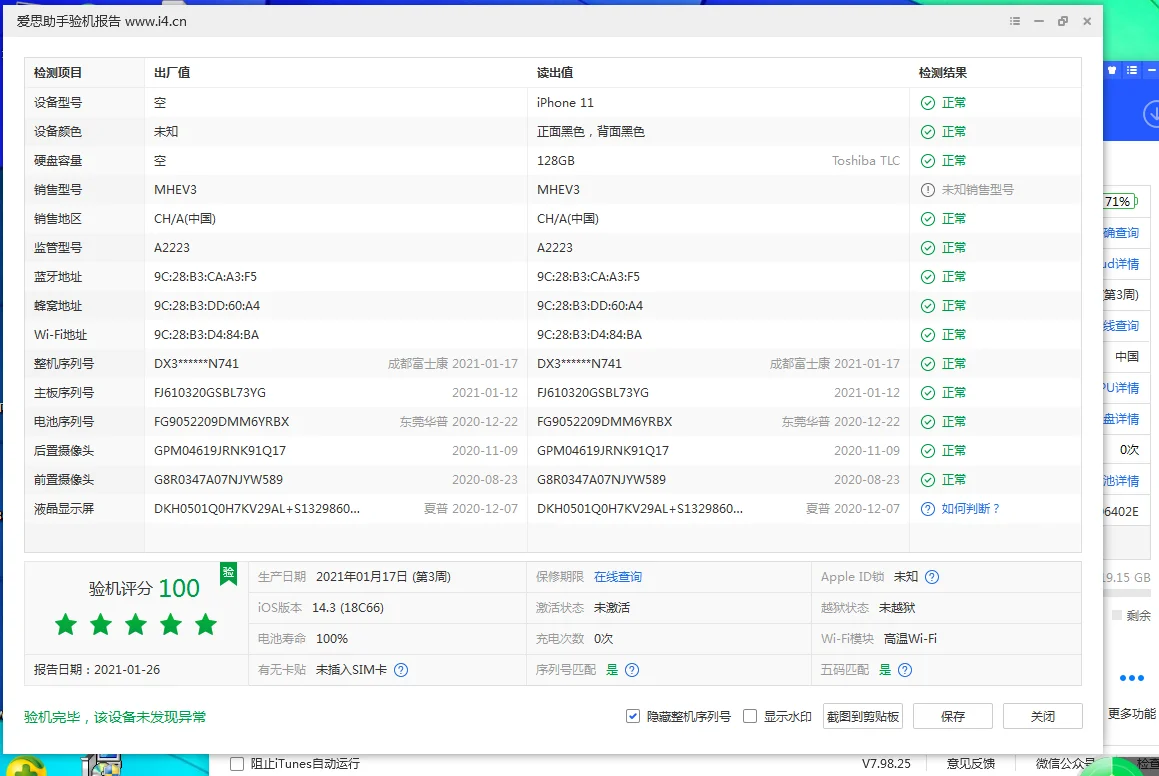
Task: Click iOS version 14.3 (18C66)
Action: click(x=347, y=608)
